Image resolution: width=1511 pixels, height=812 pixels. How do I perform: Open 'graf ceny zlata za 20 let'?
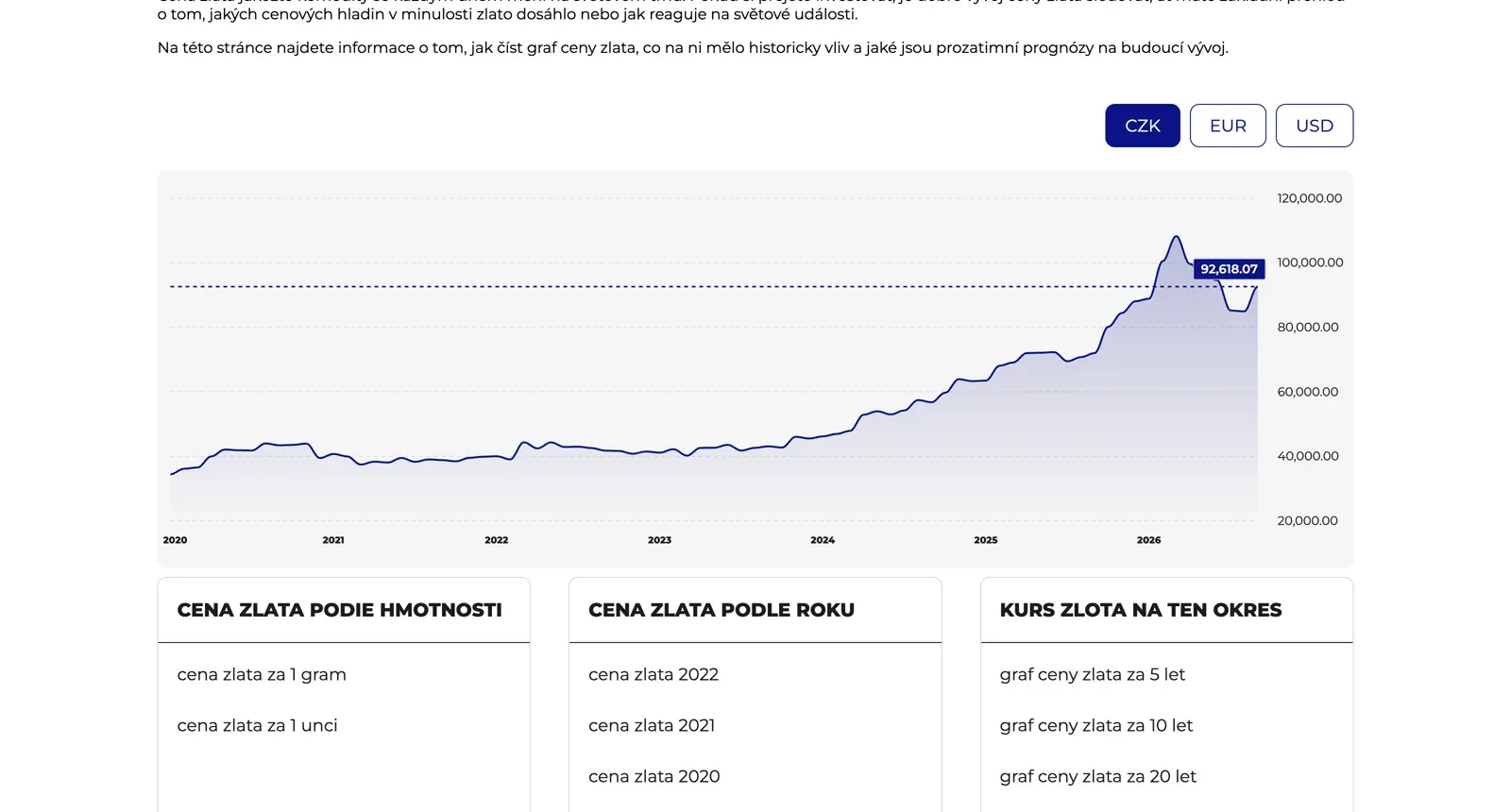click(1097, 776)
